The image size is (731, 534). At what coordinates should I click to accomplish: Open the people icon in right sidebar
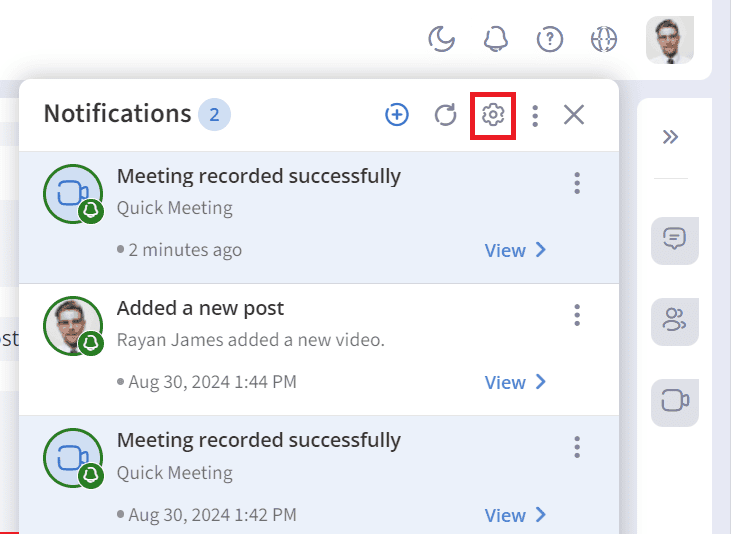tap(674, 320)
